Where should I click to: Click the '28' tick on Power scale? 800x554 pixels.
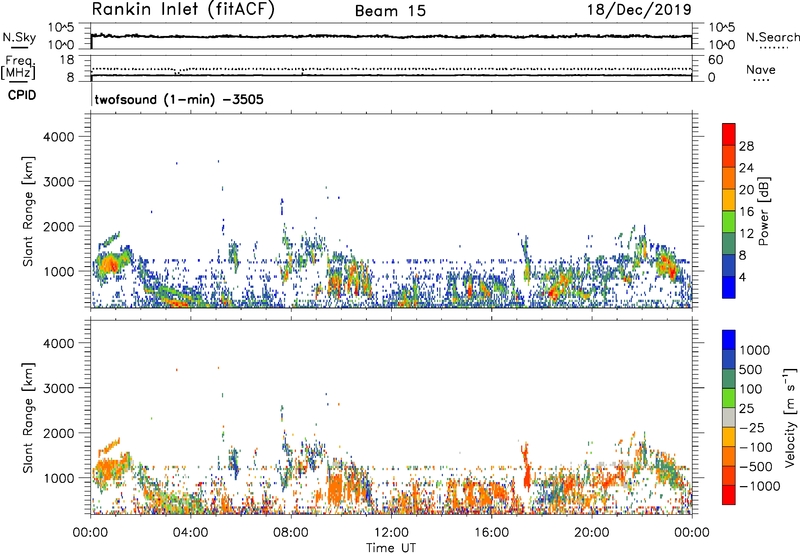click(x=746, y=146)
